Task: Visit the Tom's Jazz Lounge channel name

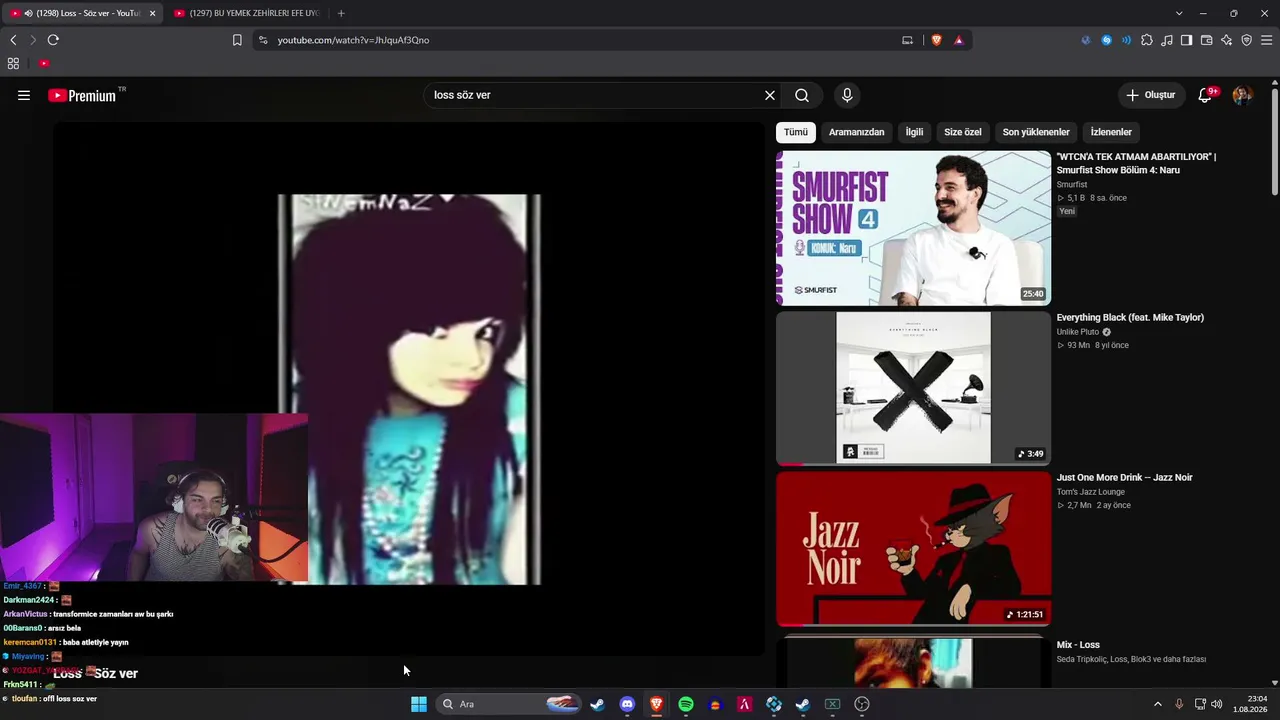Action: click(x=1091, y=492)
